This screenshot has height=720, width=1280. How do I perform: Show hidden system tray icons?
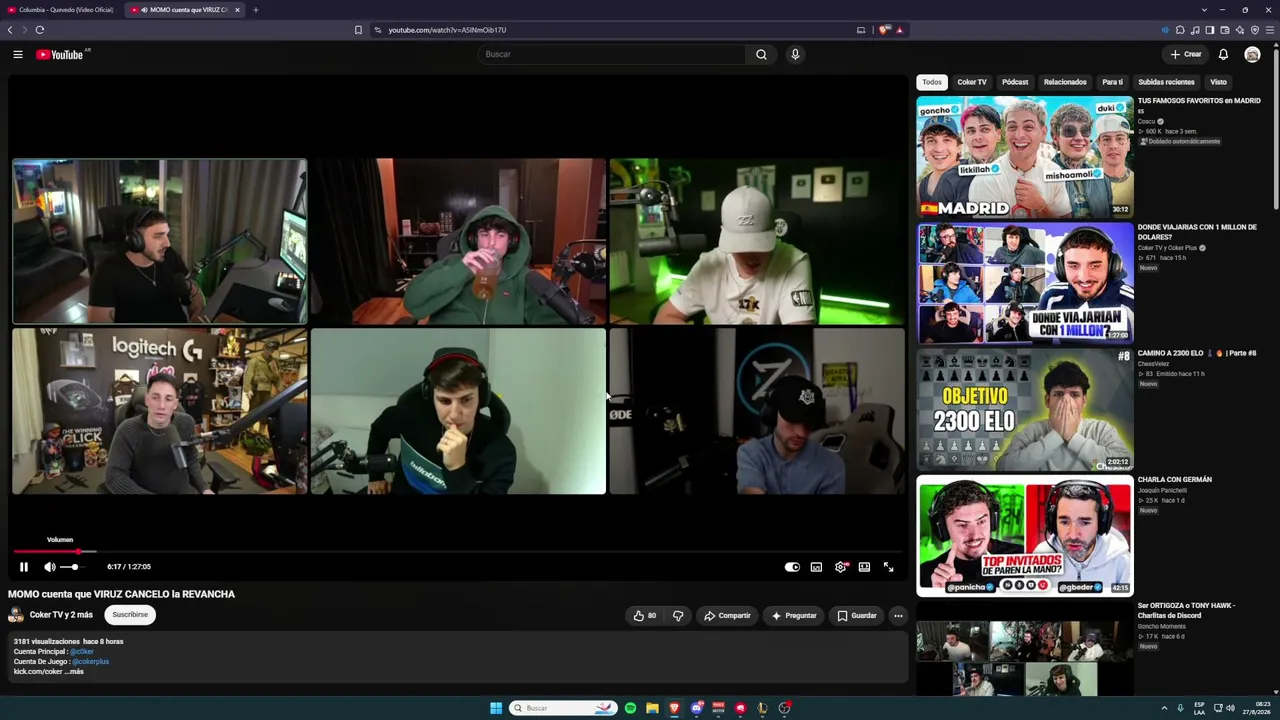coord(1165,708)
